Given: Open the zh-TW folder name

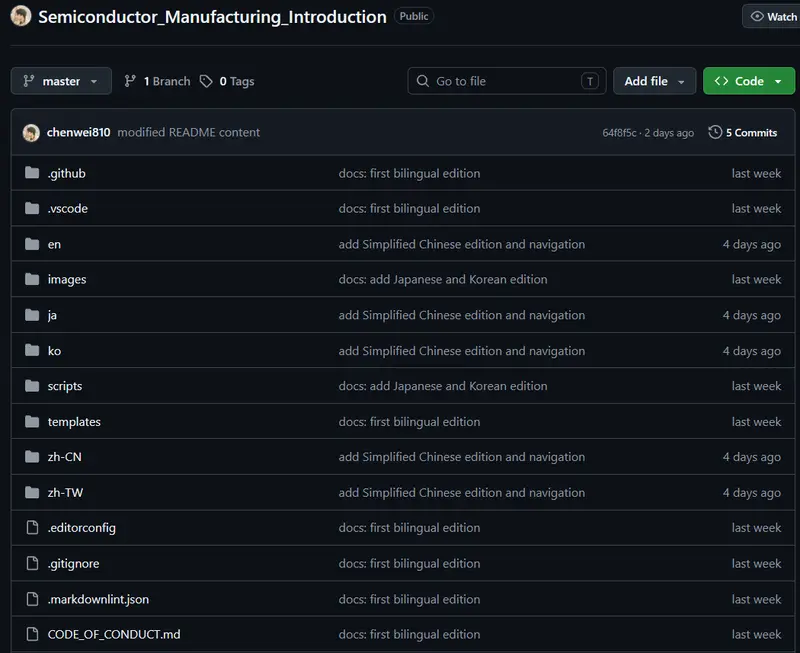Looking at the screenshot, I should pos(65,493).
